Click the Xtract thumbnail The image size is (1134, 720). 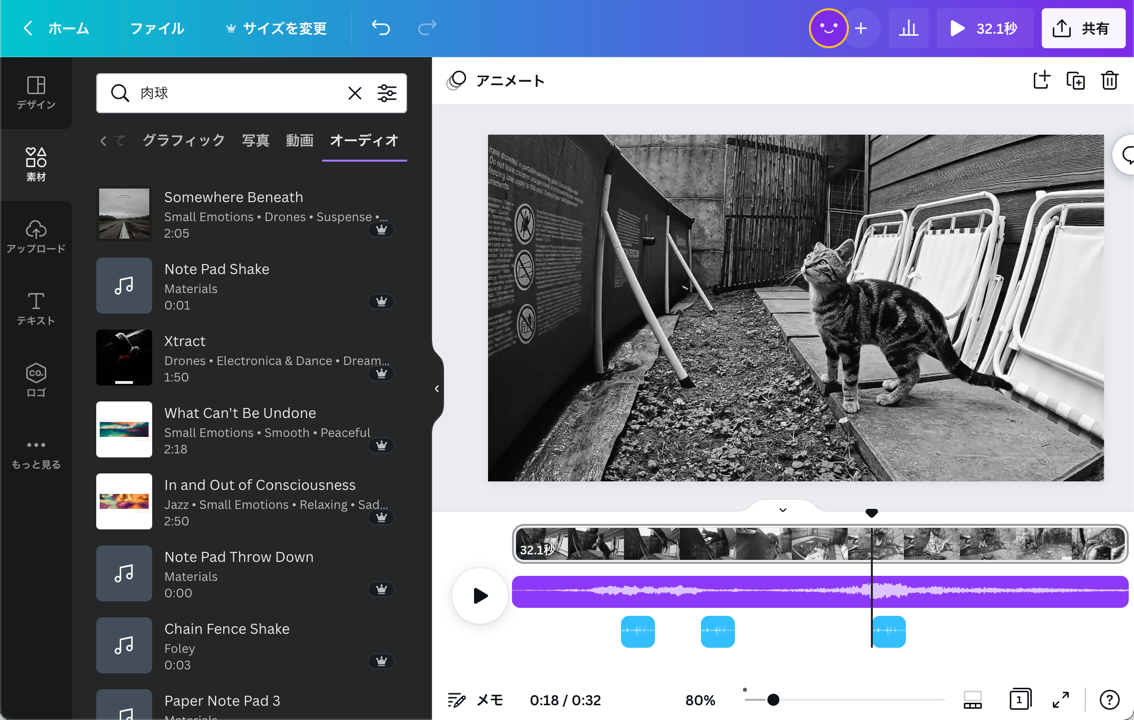click(124, 357)
